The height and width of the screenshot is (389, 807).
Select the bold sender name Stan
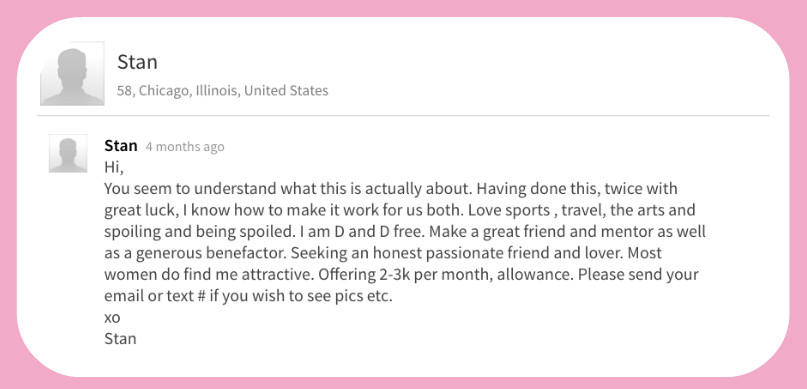[121, 146]
